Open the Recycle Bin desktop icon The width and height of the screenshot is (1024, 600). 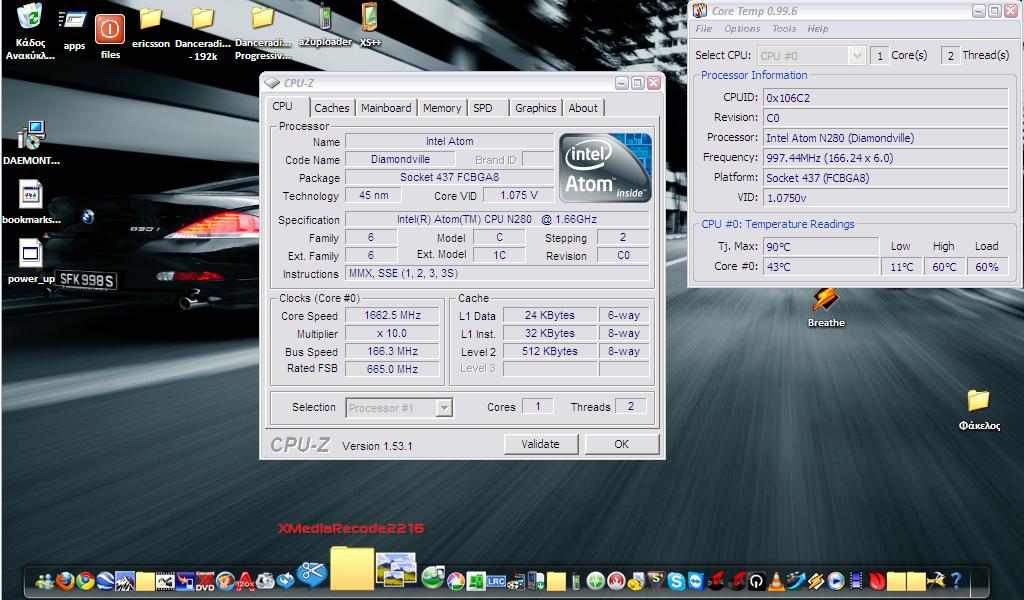click(30, 31)
